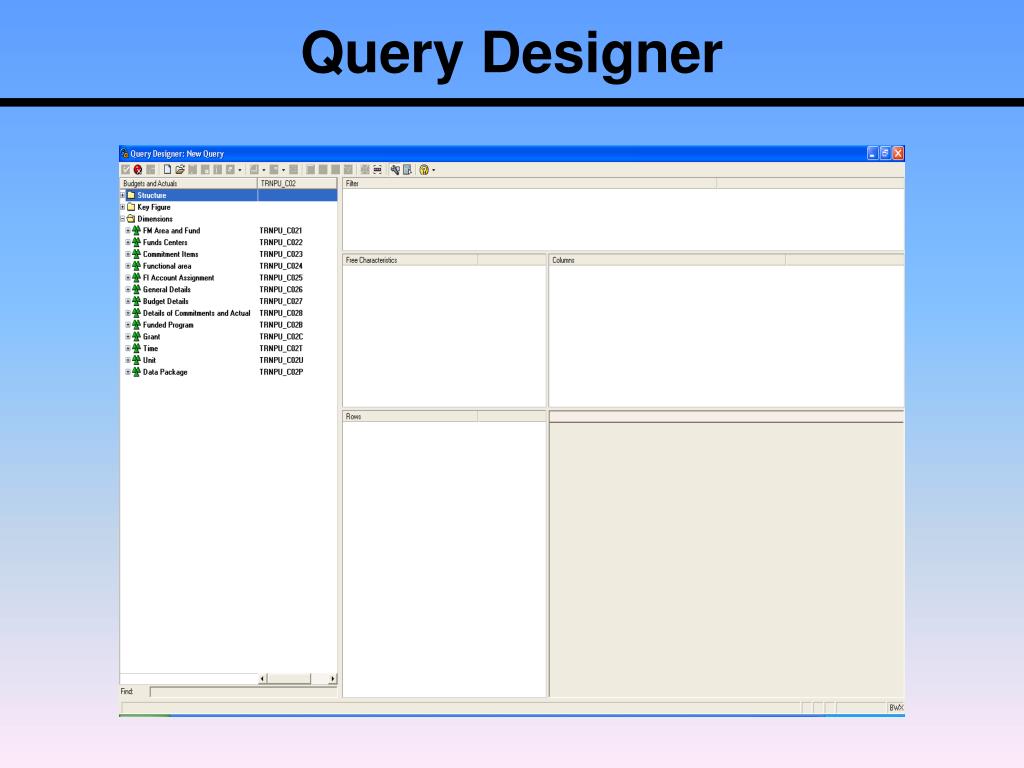
Task: Expand the Details of Commitments and Actual node
Action: click(x=128, y=313)
